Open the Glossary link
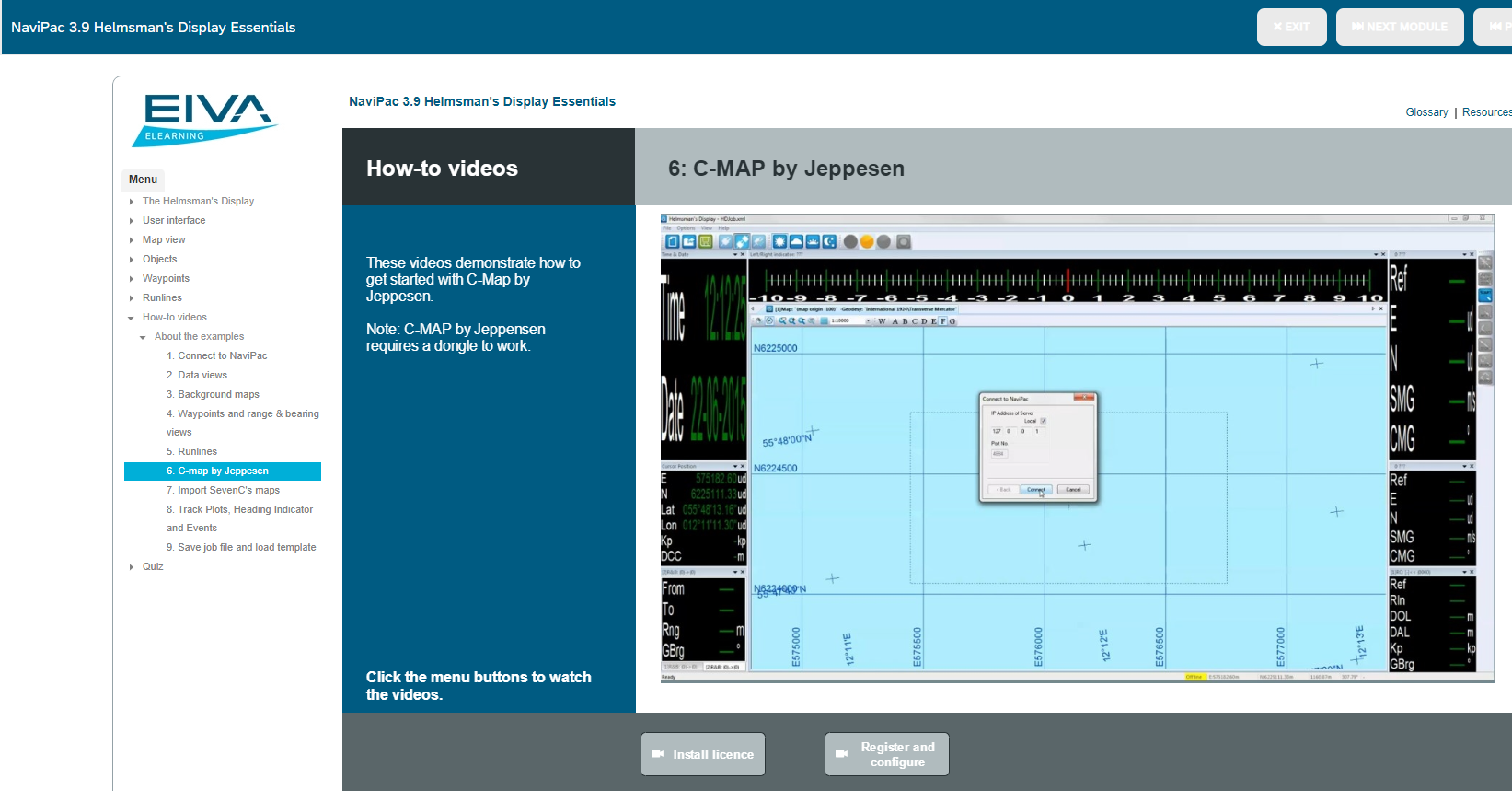 tap(1426, 112)
